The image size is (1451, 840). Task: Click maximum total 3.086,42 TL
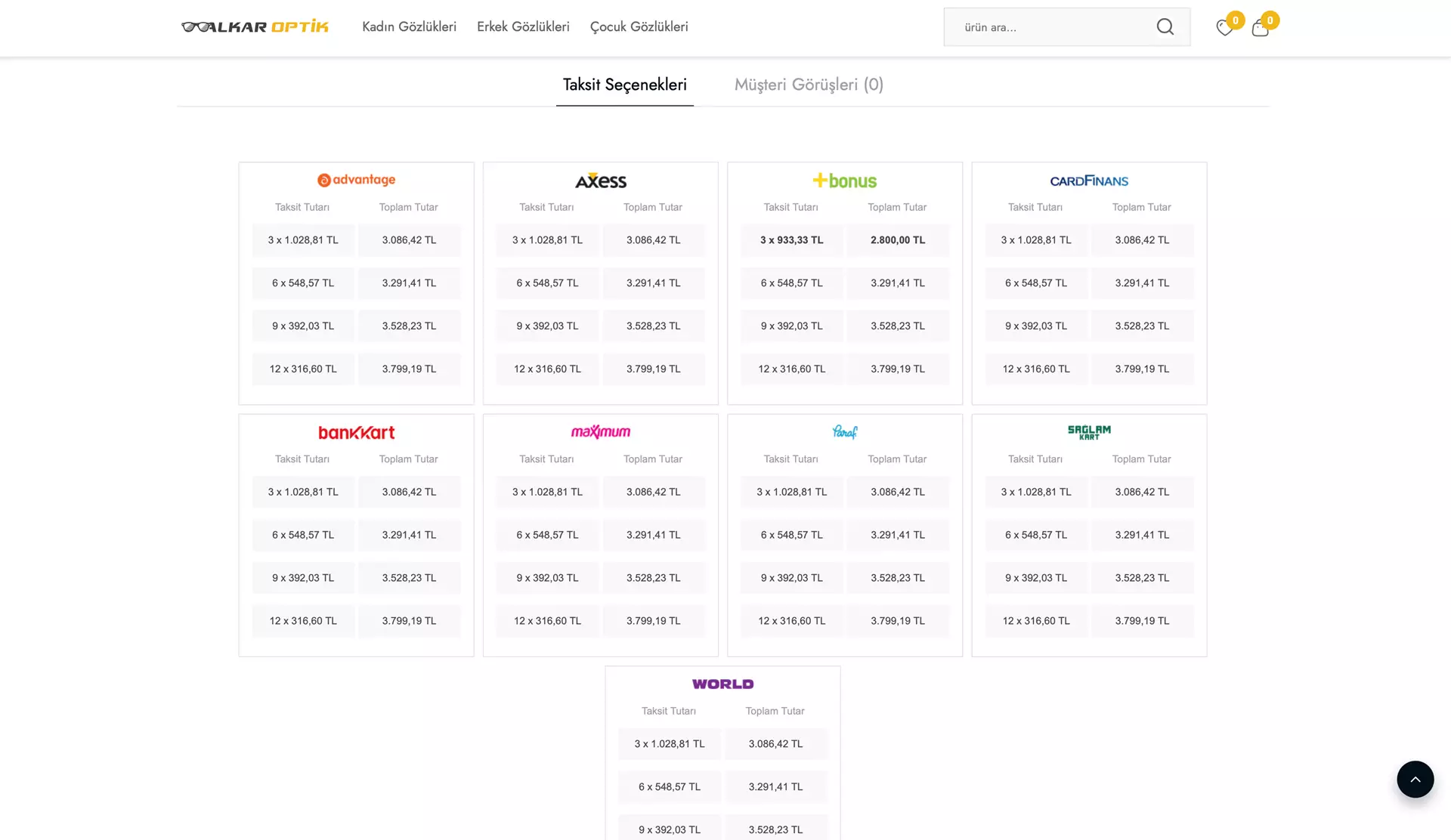(x=654, y=492)
